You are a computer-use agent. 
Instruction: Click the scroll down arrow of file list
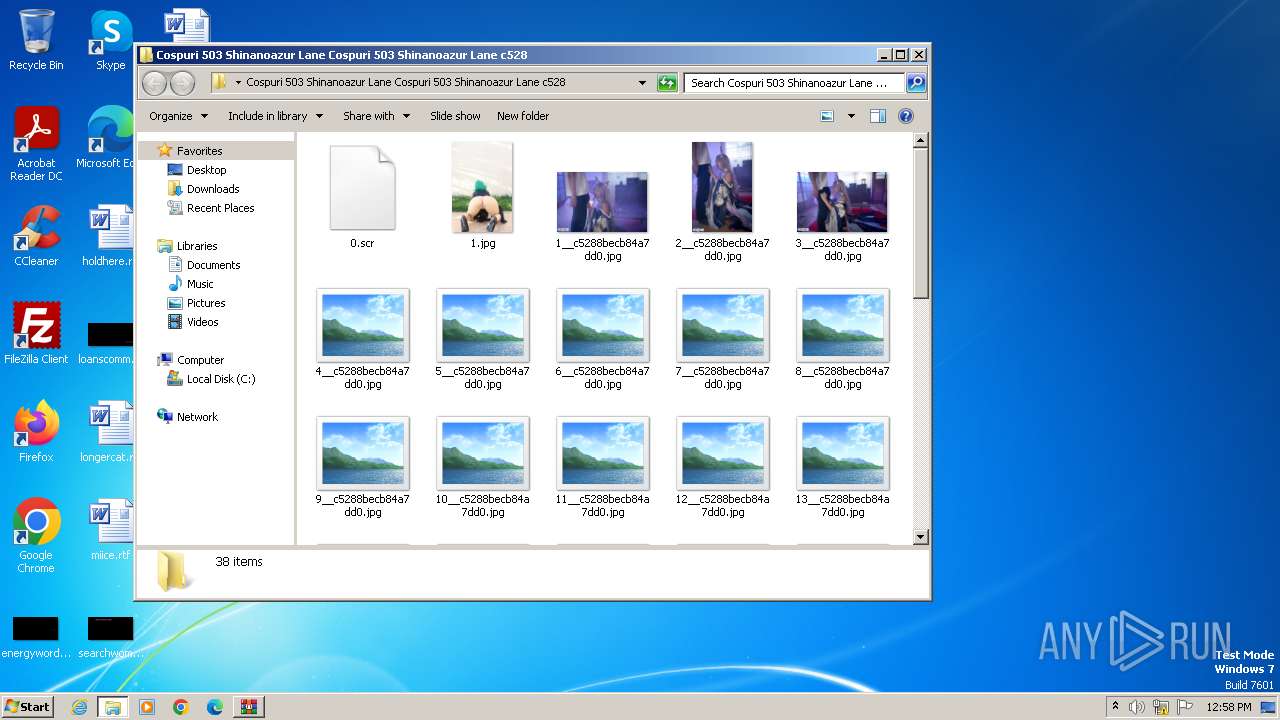921,537
